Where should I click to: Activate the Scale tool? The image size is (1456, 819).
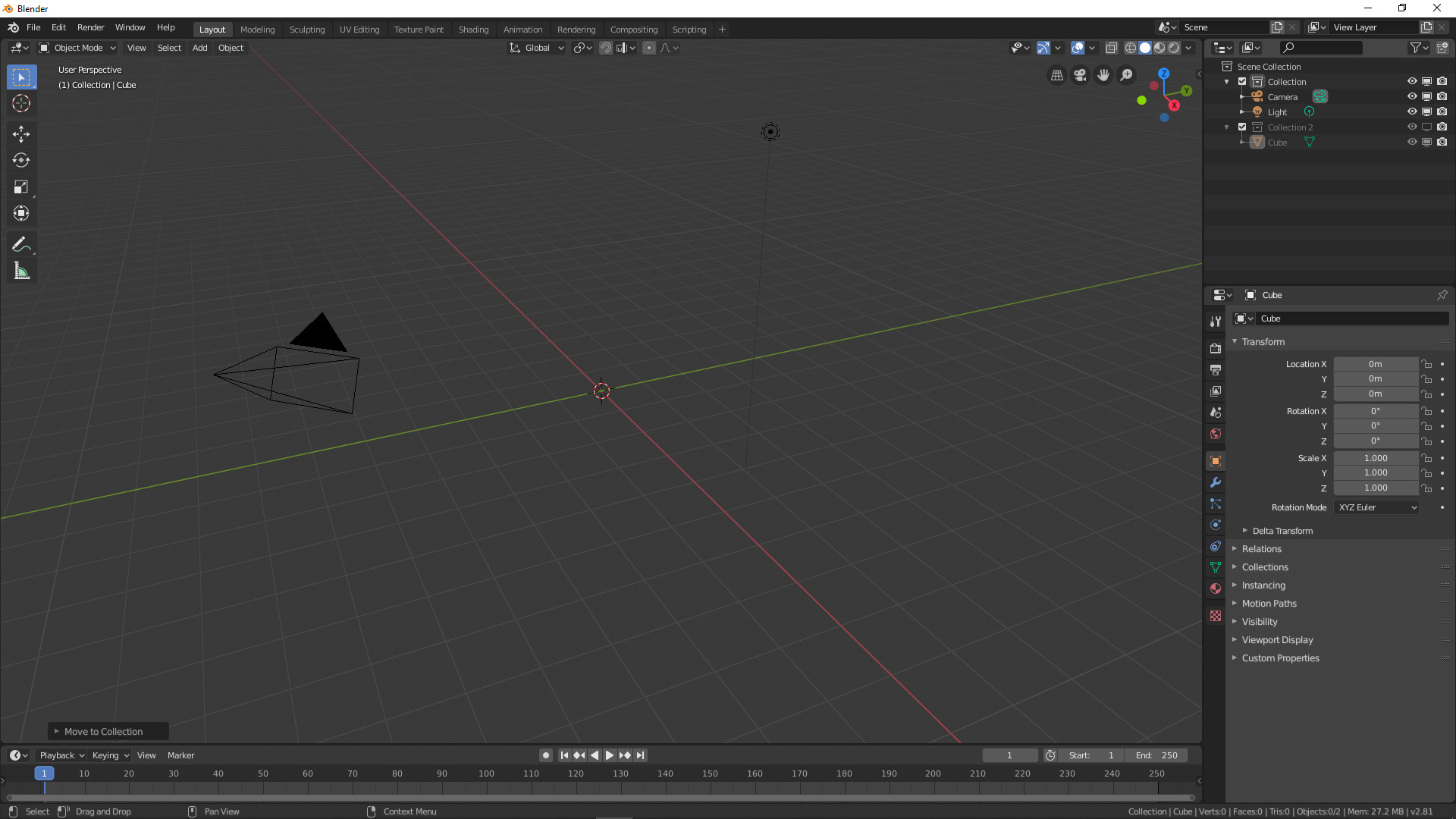point(21,187)
